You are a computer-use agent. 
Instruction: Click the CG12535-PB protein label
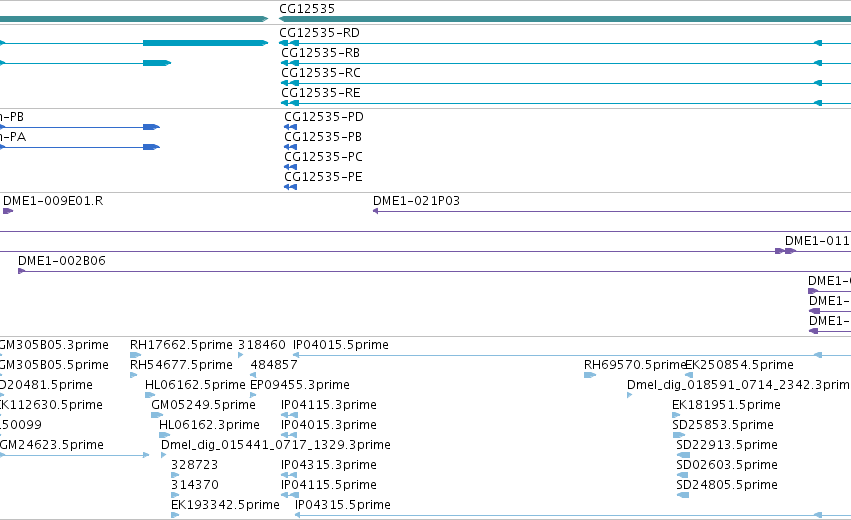point(323,137)
